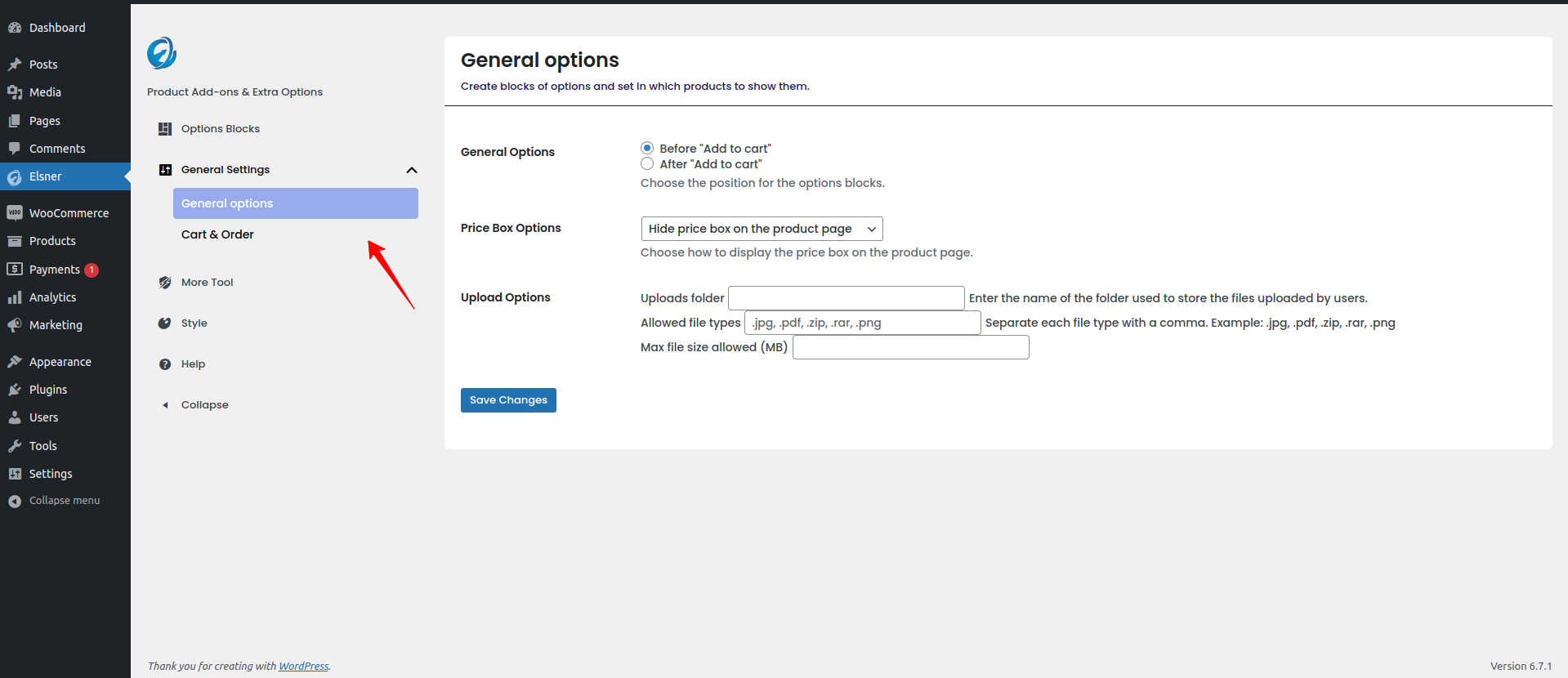Collapse the WordPress admin menu
The width and height of the screenshot is (1568, 678).
pos(64,501)
